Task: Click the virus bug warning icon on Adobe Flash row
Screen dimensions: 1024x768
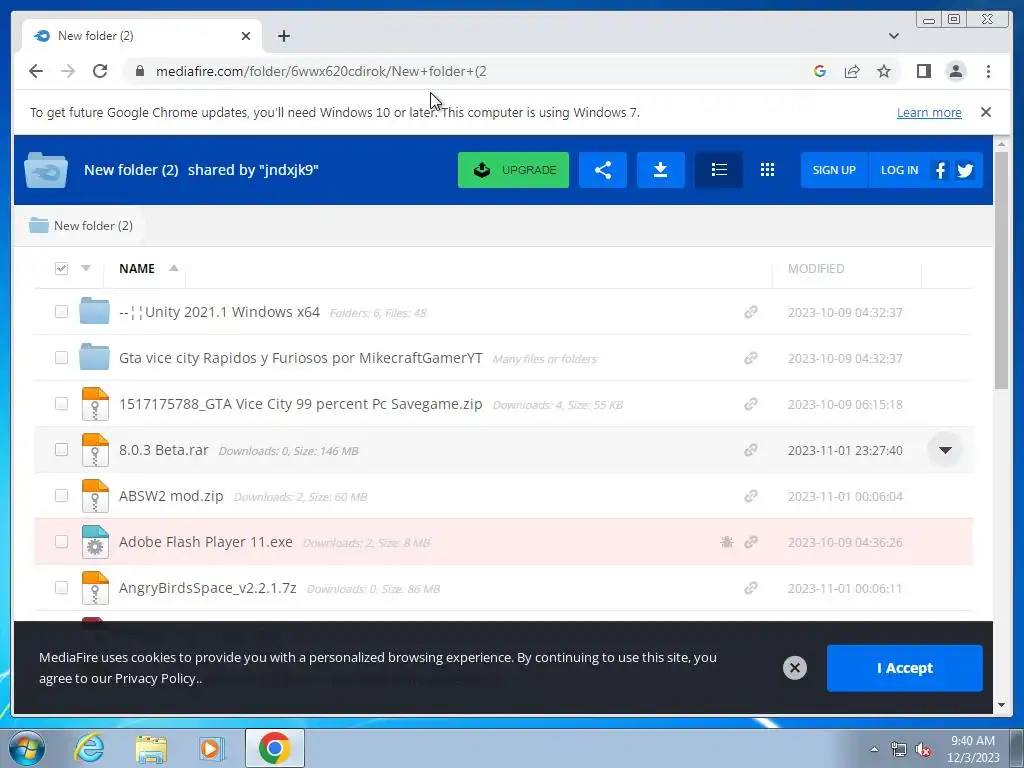Action: pyautogui.click(x=726, y=542)
